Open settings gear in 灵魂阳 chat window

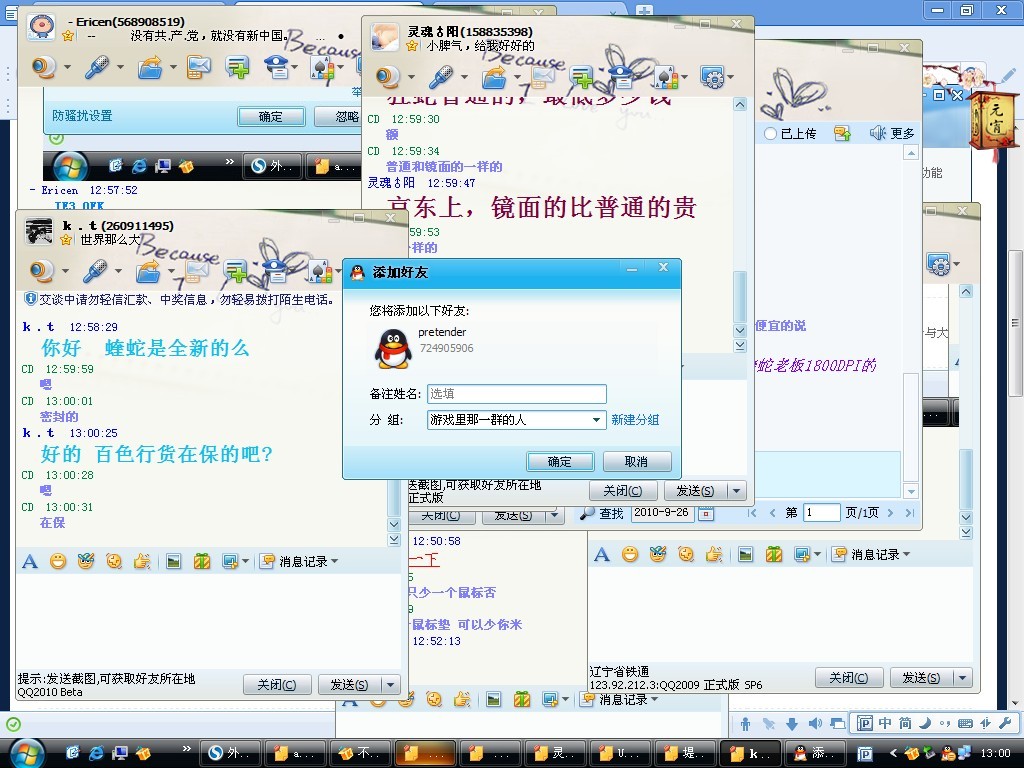[x=712, y=77]
